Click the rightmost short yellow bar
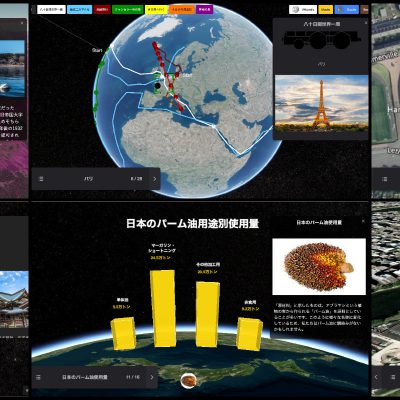Viewport: 400px width, 400px height. coord(249,334)
